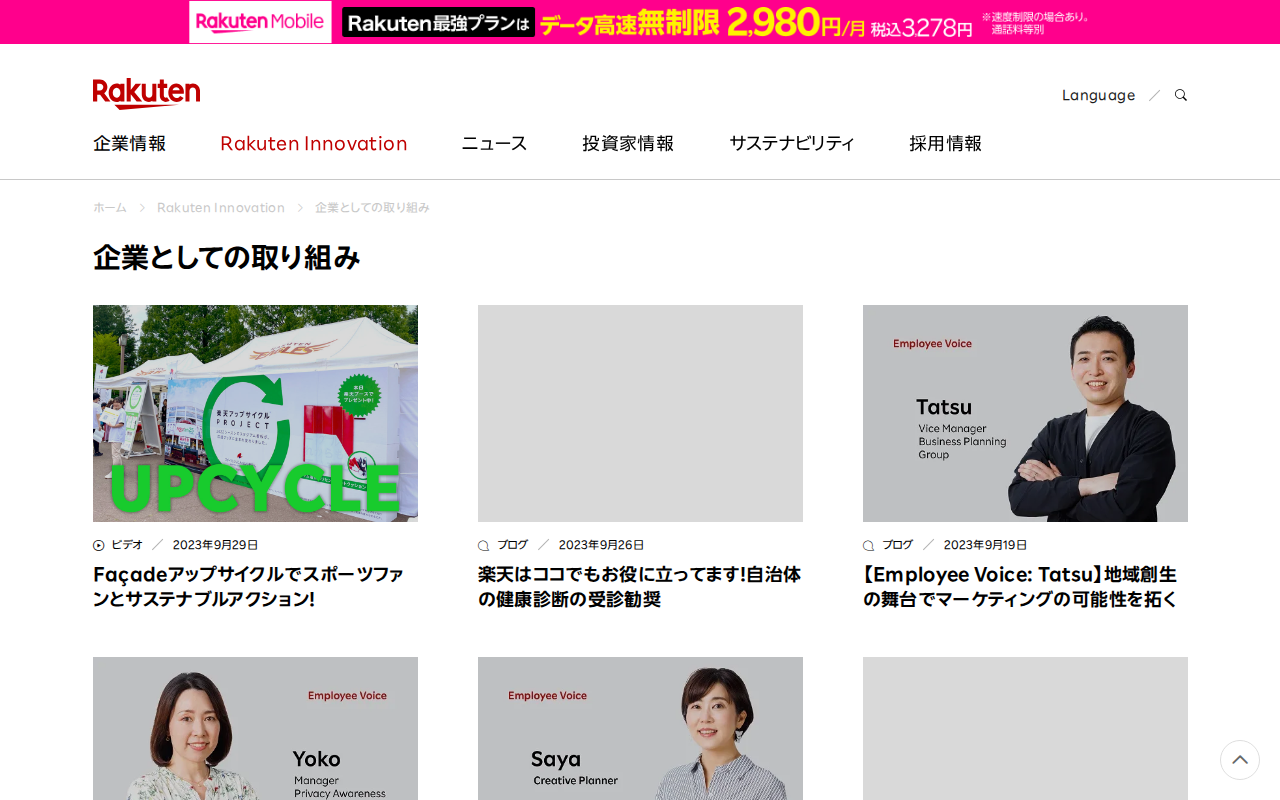
Task: Open the Façadeアップサイクル article title
Action: pos(249,587)
